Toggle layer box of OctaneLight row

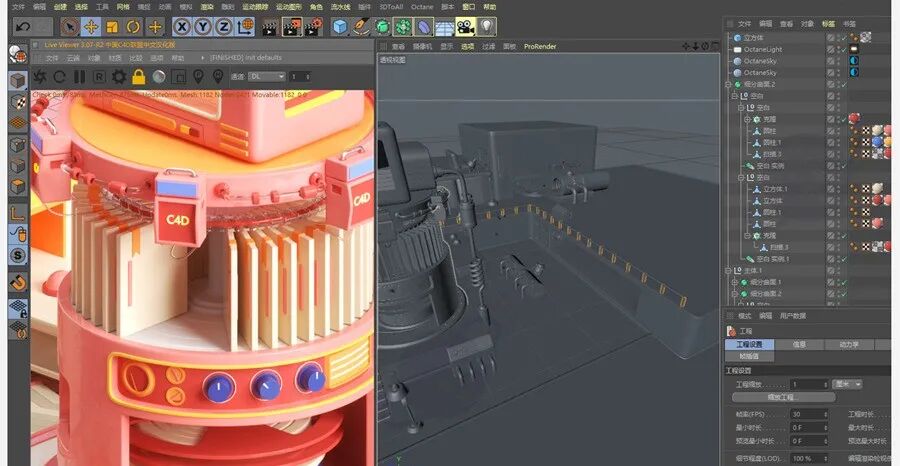coord(830,49)
